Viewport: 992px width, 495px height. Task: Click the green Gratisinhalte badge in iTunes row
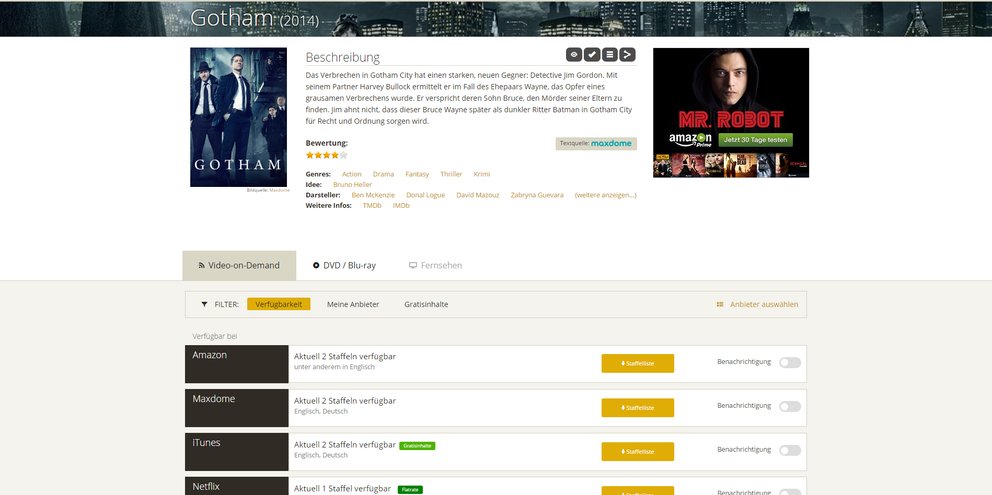417,446
